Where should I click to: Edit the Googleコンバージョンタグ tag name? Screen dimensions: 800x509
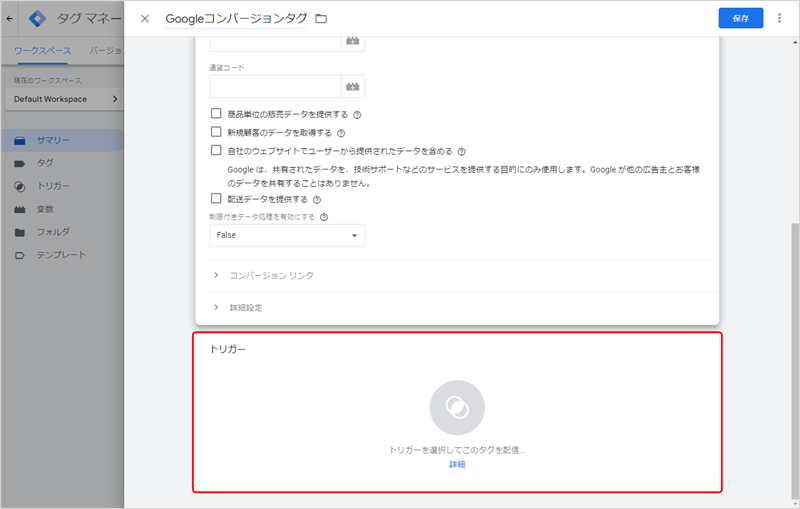(236, 19)
